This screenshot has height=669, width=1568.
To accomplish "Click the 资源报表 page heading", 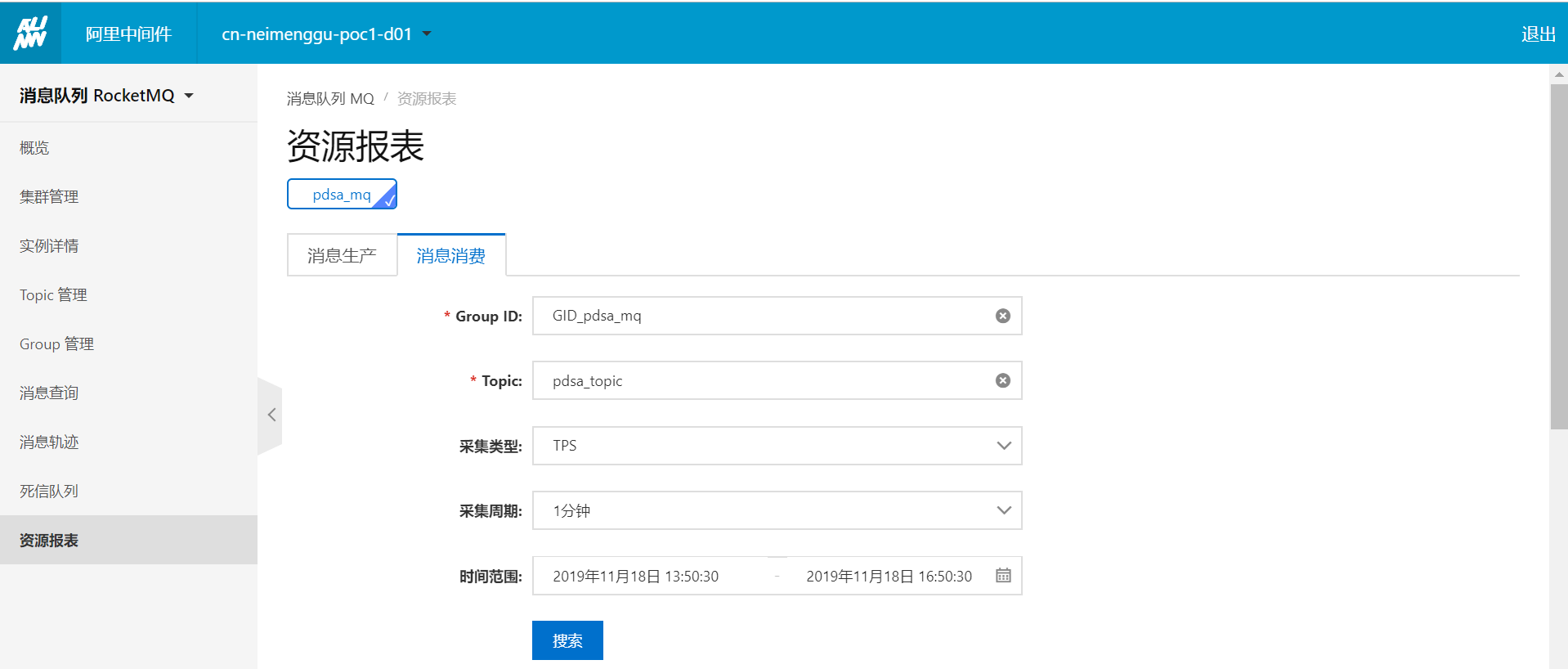I will pos(356,146).
